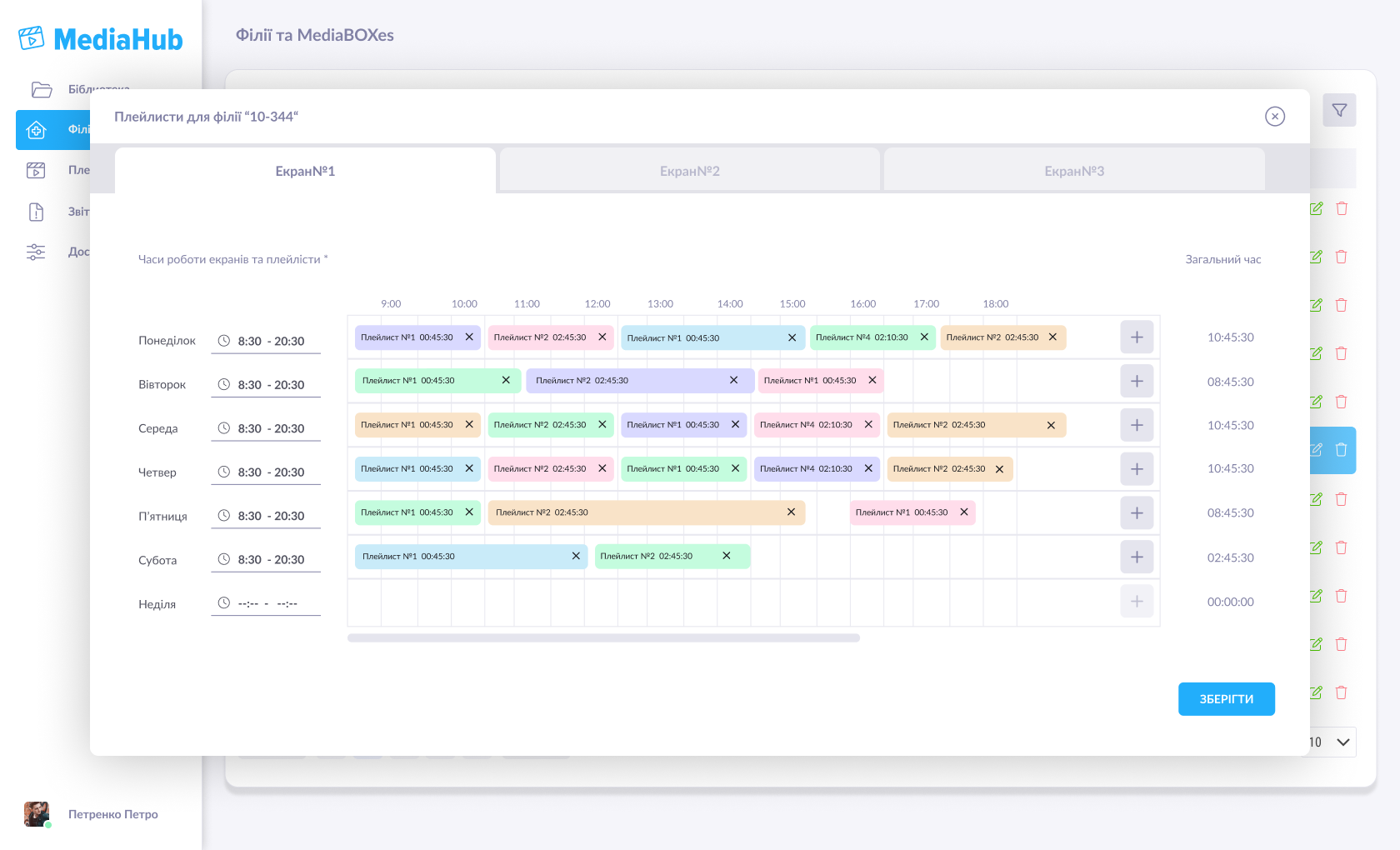1400x850 pixels.
Task: Set Sunday working hours field
Action: pos(267,603)
